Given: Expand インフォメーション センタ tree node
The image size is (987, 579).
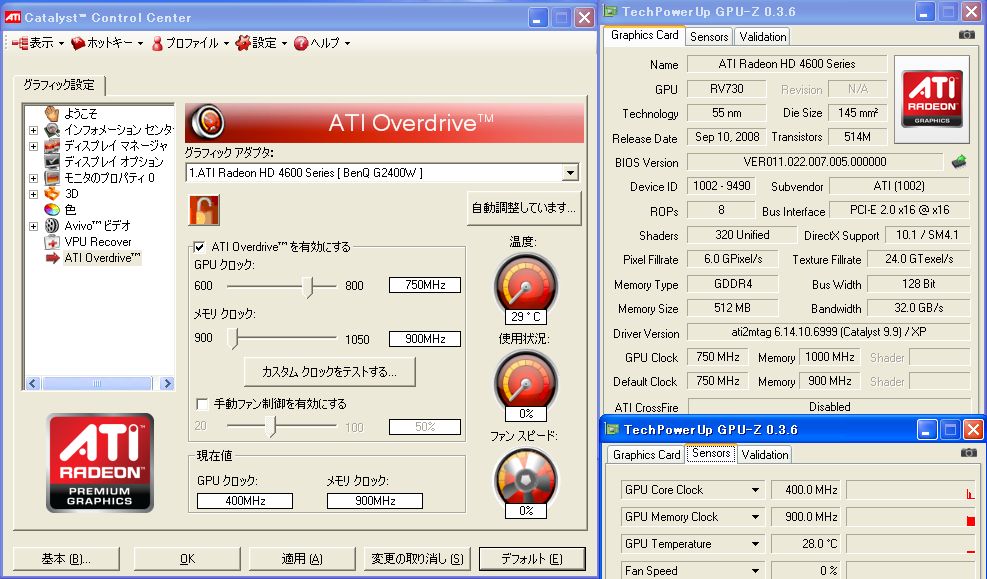Looking at the screenshot, I should [x=33, y=130].
